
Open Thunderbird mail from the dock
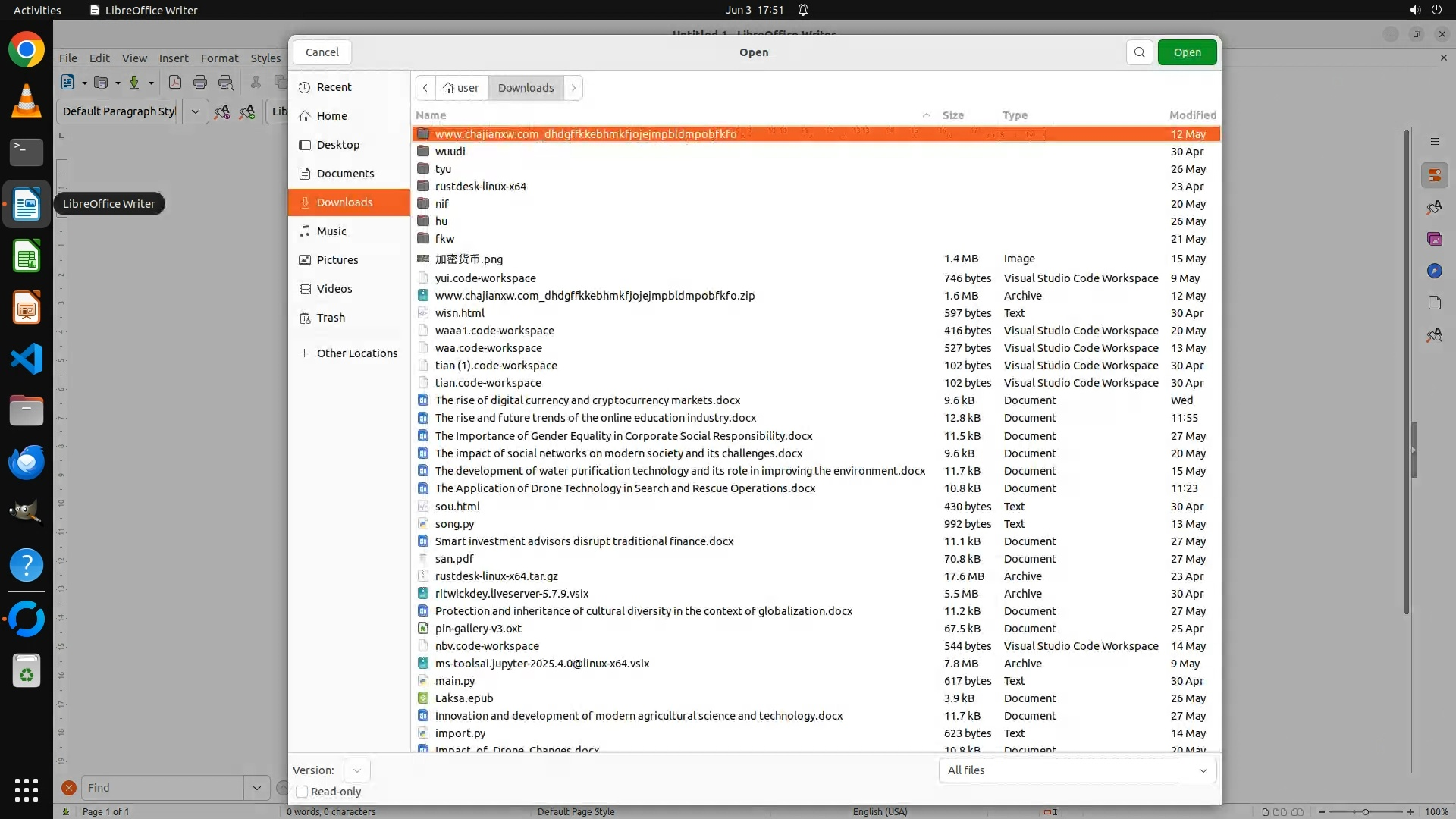(27, 462)
